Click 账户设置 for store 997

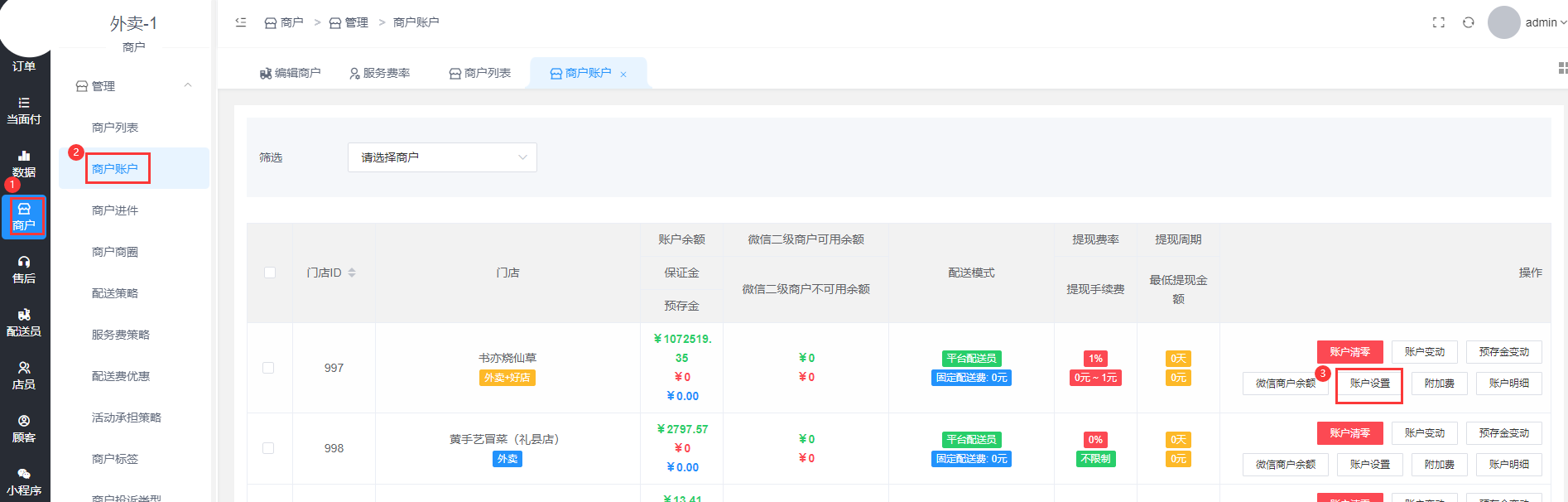coord(1370,384)
